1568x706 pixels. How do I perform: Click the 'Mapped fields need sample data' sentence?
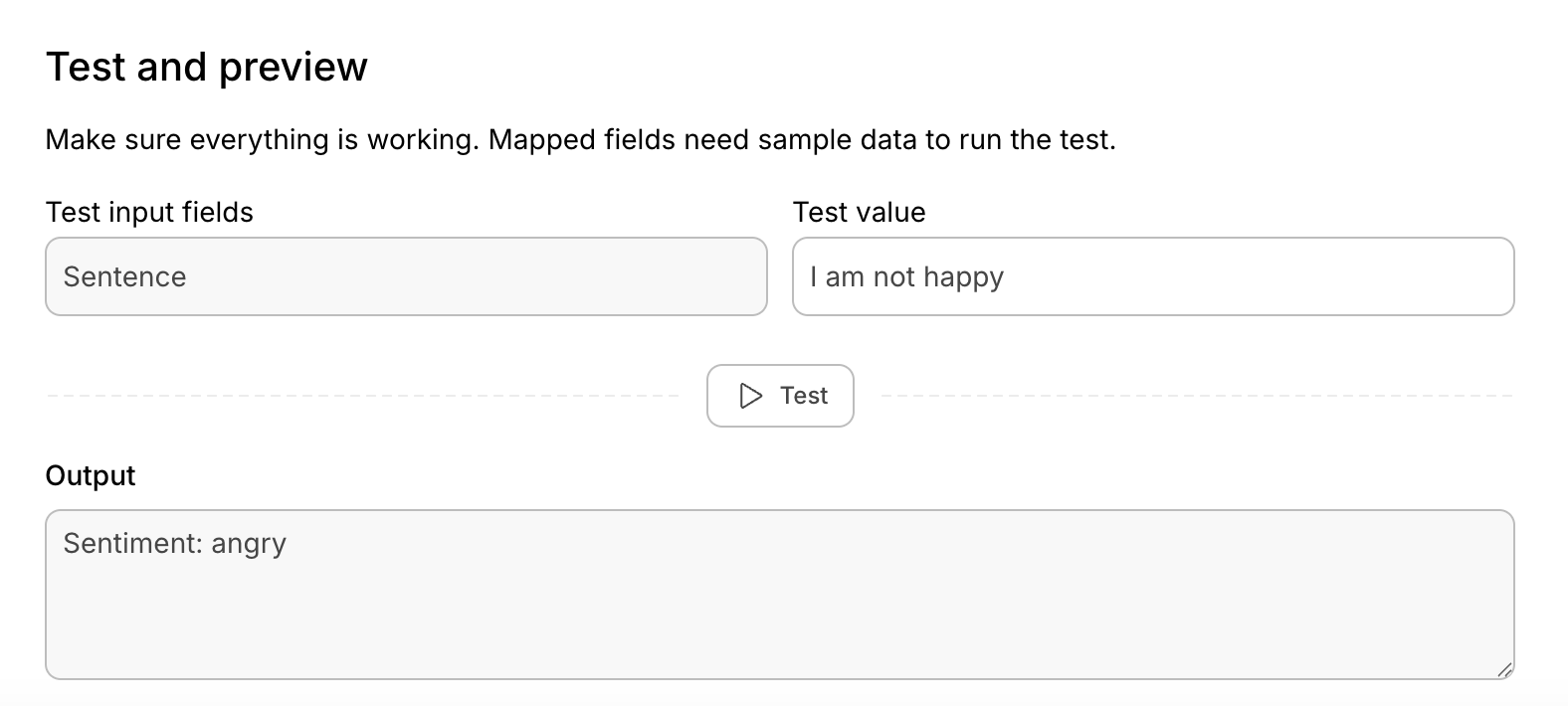pyautogui.click(x=802, y=139)
